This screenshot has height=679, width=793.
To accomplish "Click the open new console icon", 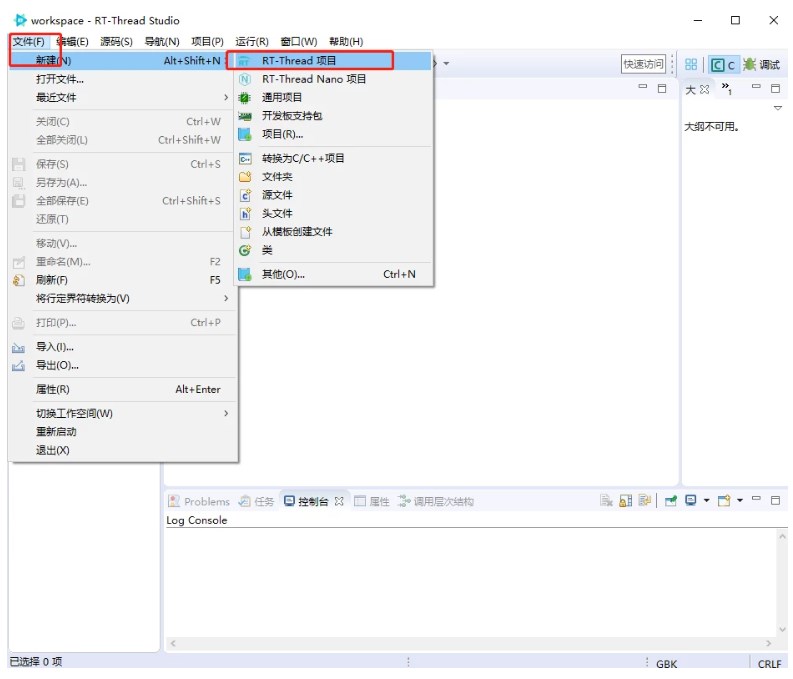I will tap(724, 501).
